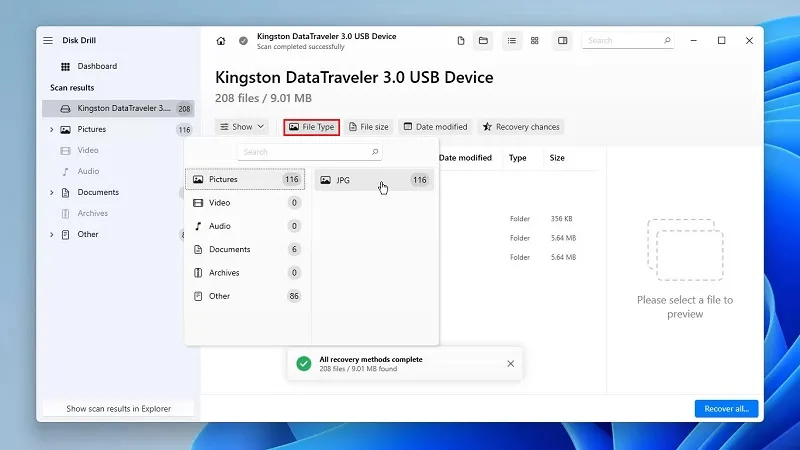Select list view layout icon

(512, 41)
